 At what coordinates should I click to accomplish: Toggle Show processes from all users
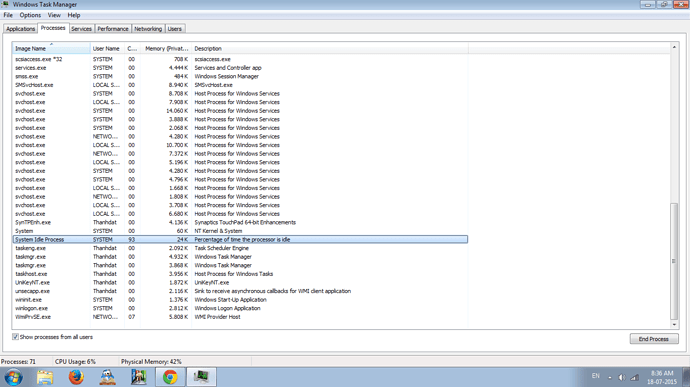[15, 337]
